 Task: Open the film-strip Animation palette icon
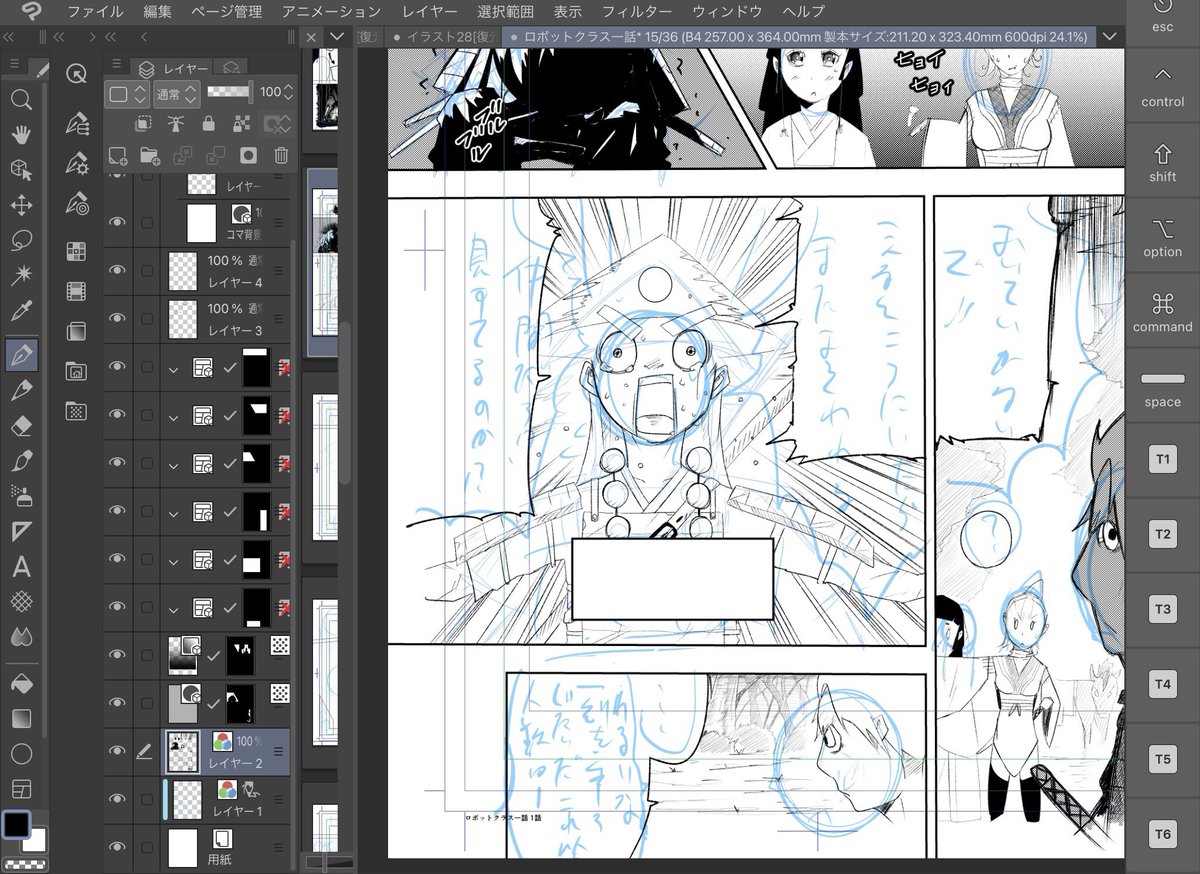76,291
